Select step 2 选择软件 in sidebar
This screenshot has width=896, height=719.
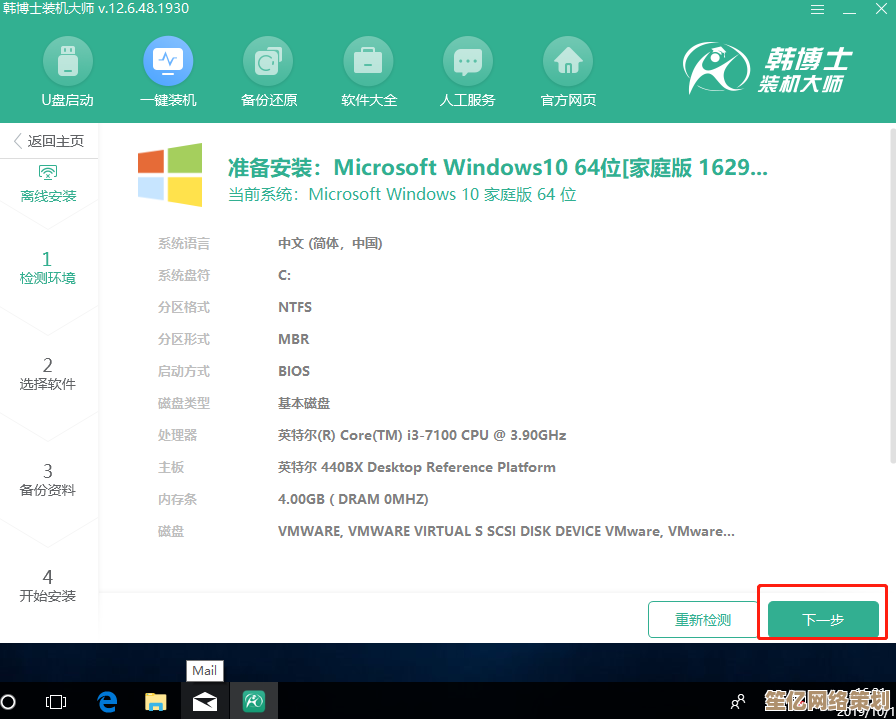pyautogui.click(x=48, y=374)
